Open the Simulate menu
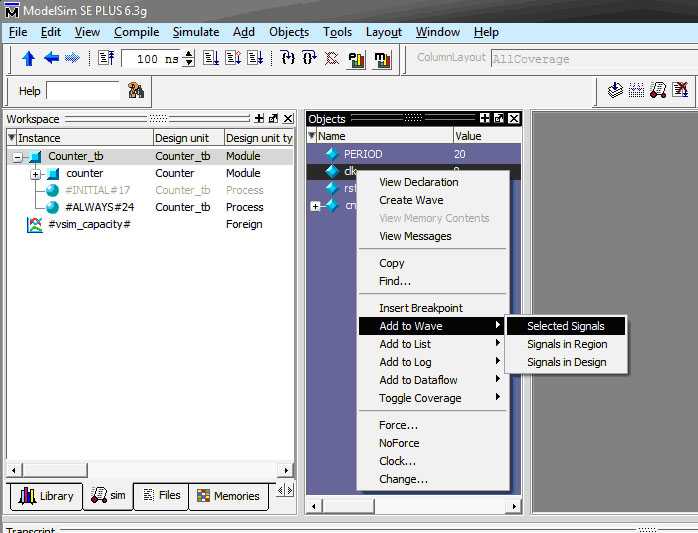 pos(196,32)
